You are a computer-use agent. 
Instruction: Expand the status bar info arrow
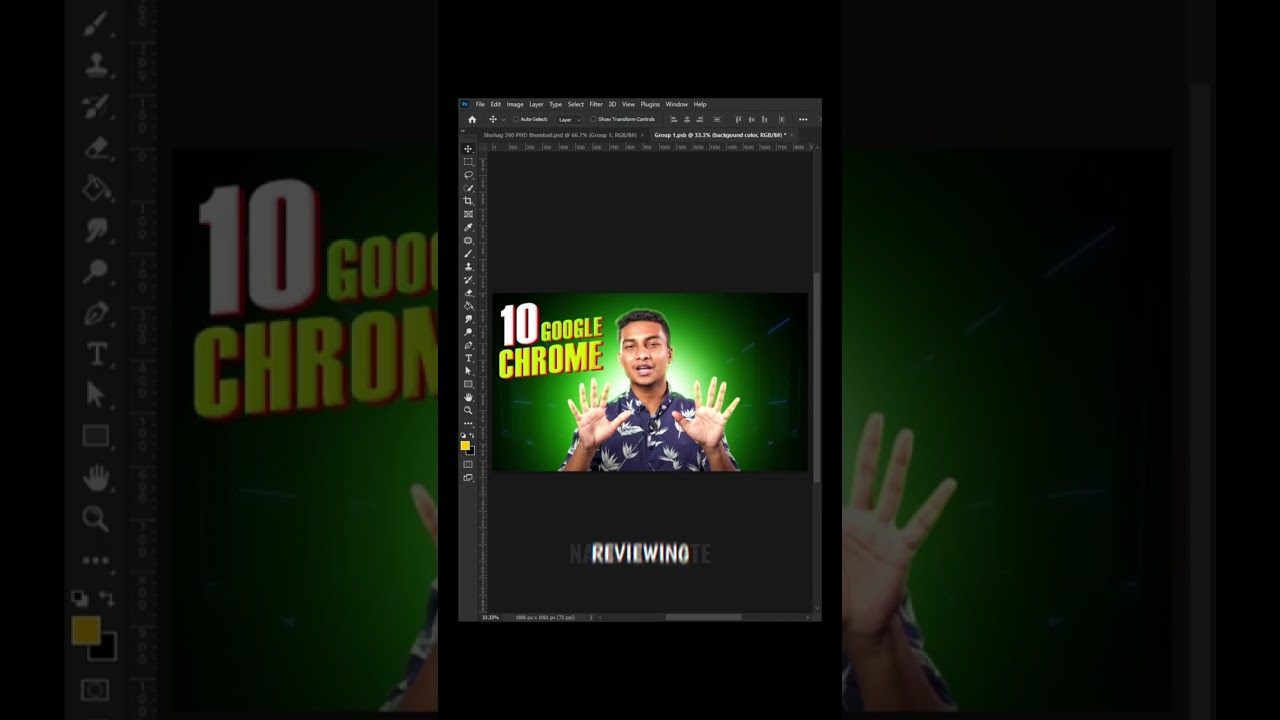pyautogui.click(x=591, y=617)
